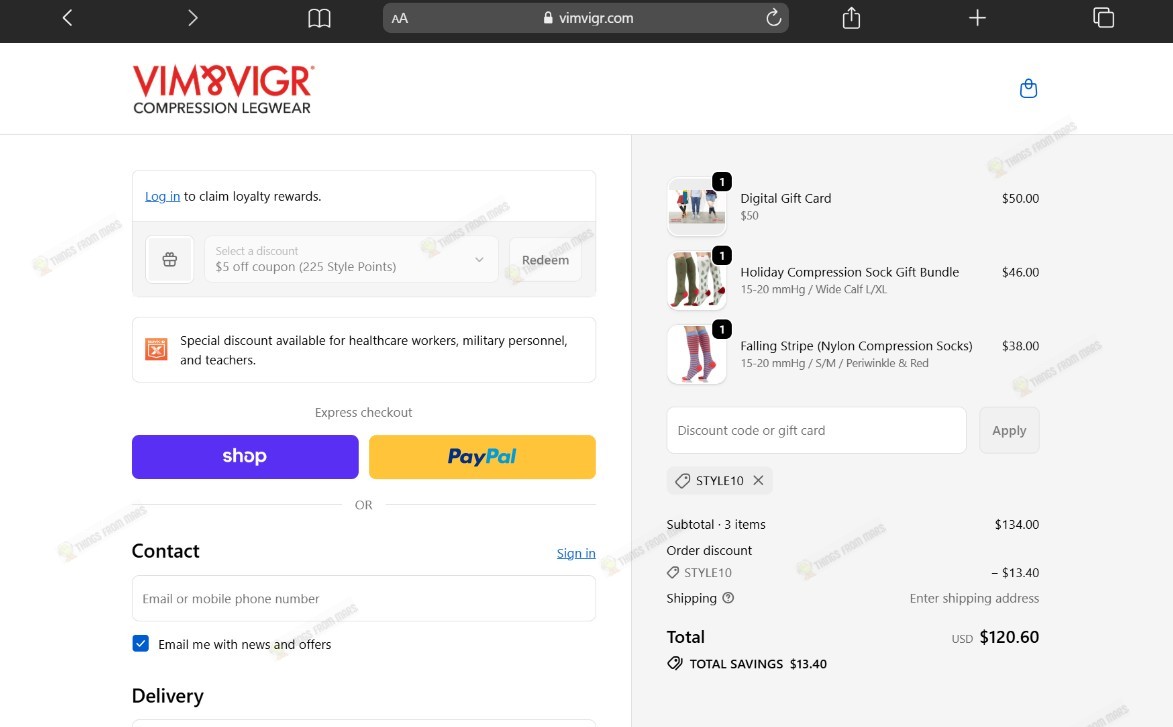Open the shopping bag cart icon
Viewport: 1173px width, 727px height.
(x=1029, y=88)
